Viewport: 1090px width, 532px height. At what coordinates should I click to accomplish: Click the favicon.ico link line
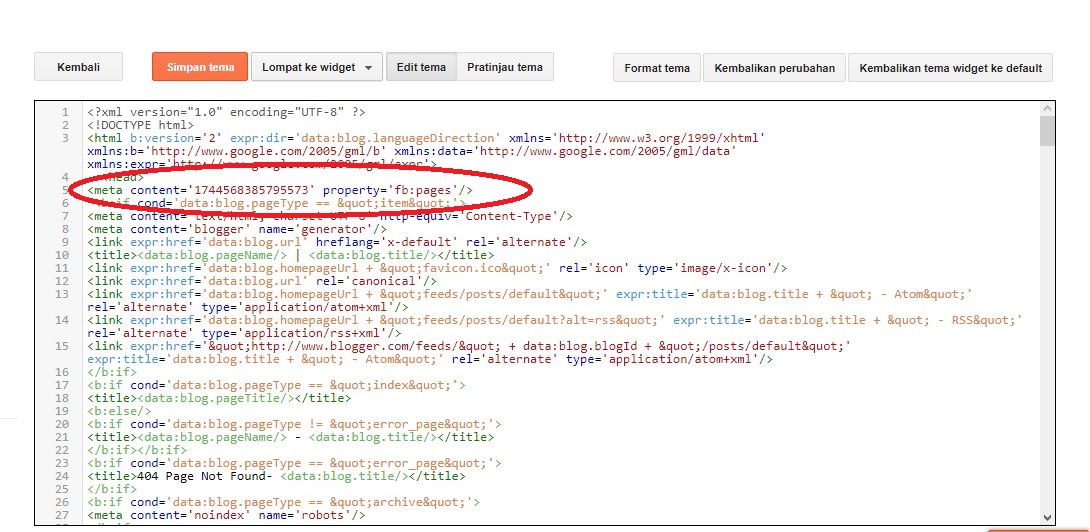click(x=437, y=268)
